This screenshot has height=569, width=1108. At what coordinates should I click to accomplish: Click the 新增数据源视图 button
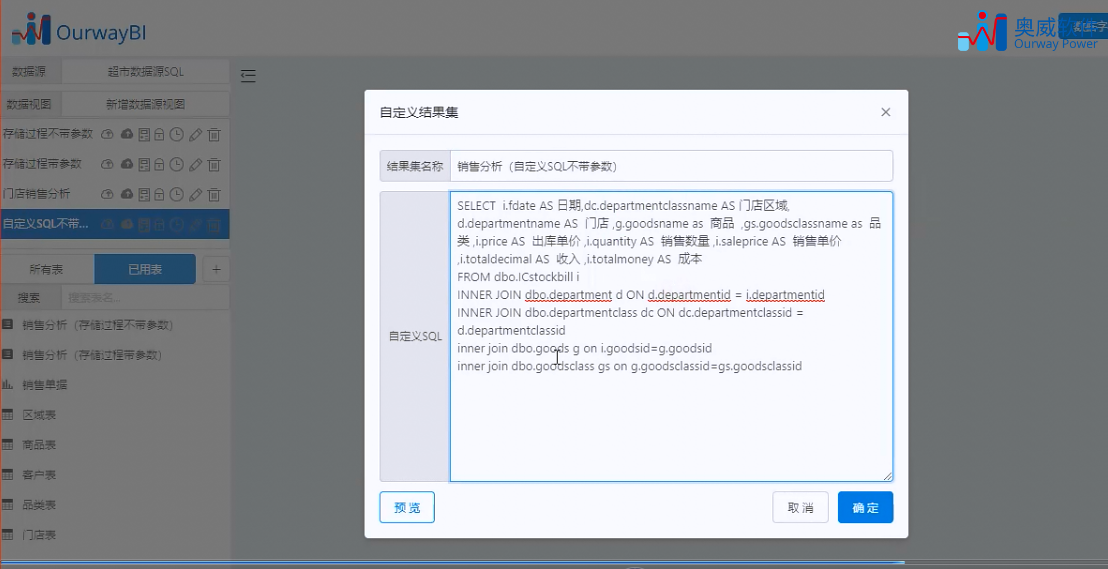click(x=146, y=104)
